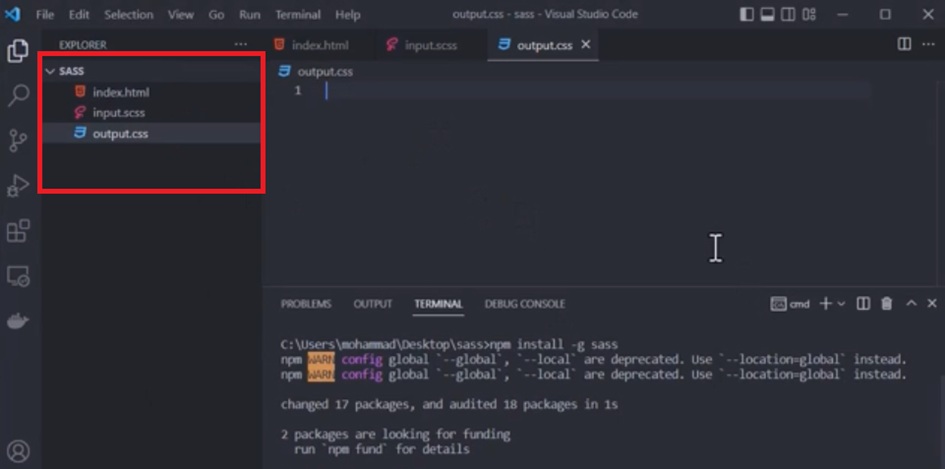This screenshot has height=469, width=945.
Task: Click 'changed 17 packages' terminal line
Action: point(449,404)
